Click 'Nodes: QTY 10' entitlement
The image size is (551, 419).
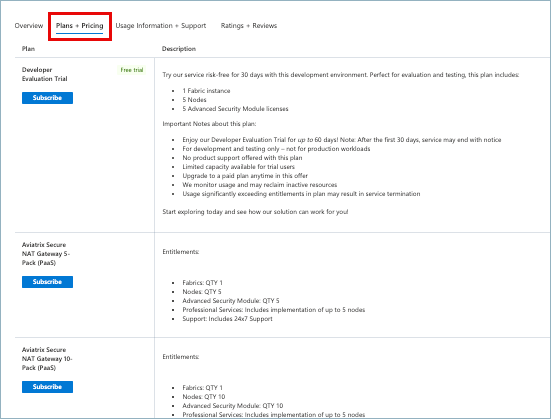[203, 397]
